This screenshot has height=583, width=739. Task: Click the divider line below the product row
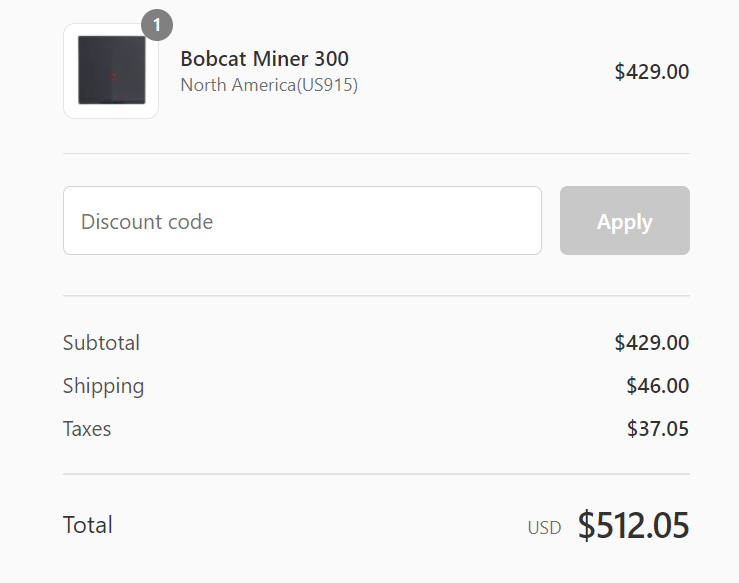[x=377, y=153]
